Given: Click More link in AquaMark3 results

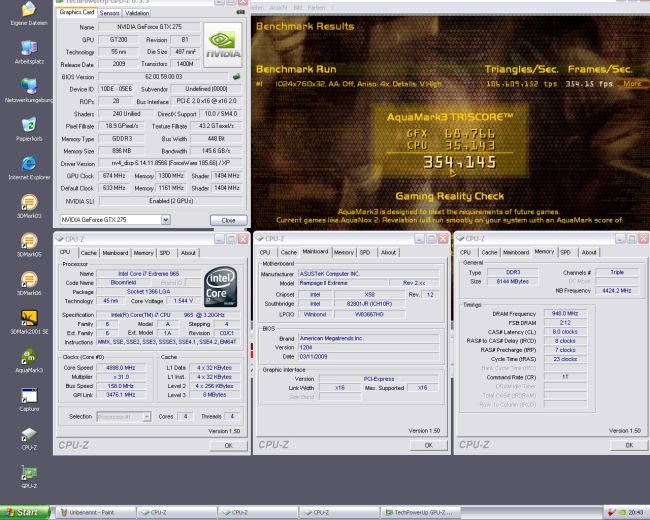Looking at the screenshot, I should click(x=633, y=83).
